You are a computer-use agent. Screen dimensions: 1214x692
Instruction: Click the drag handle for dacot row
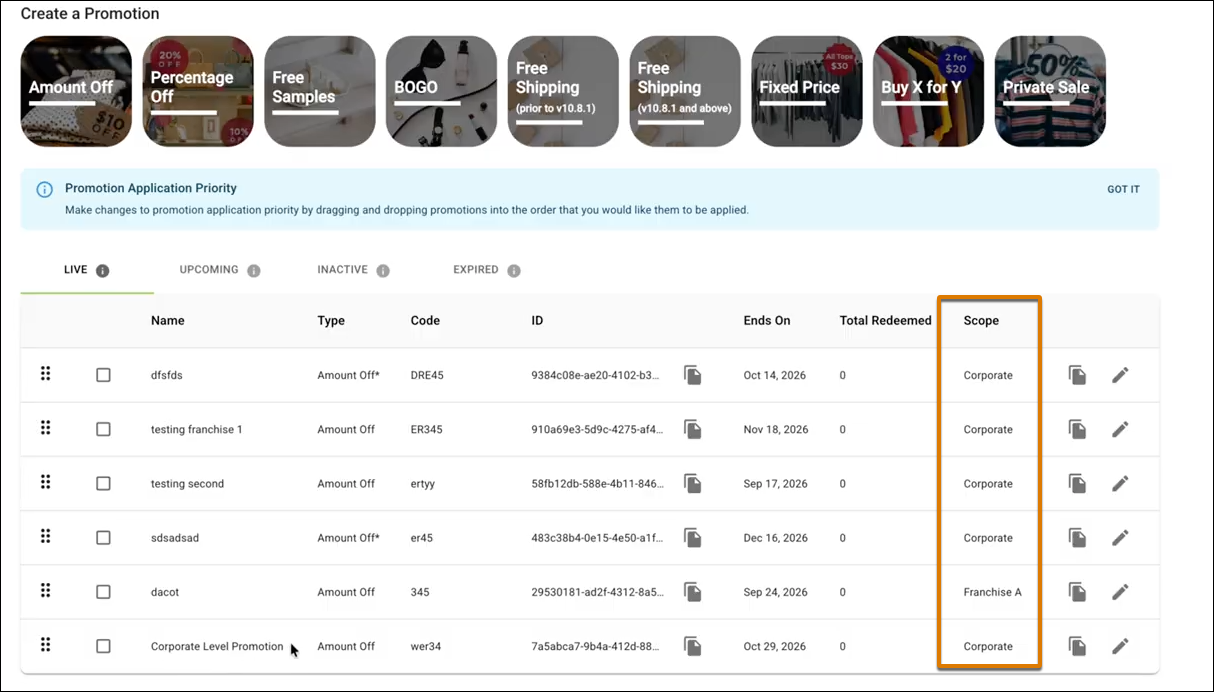(x=45, y=590)
